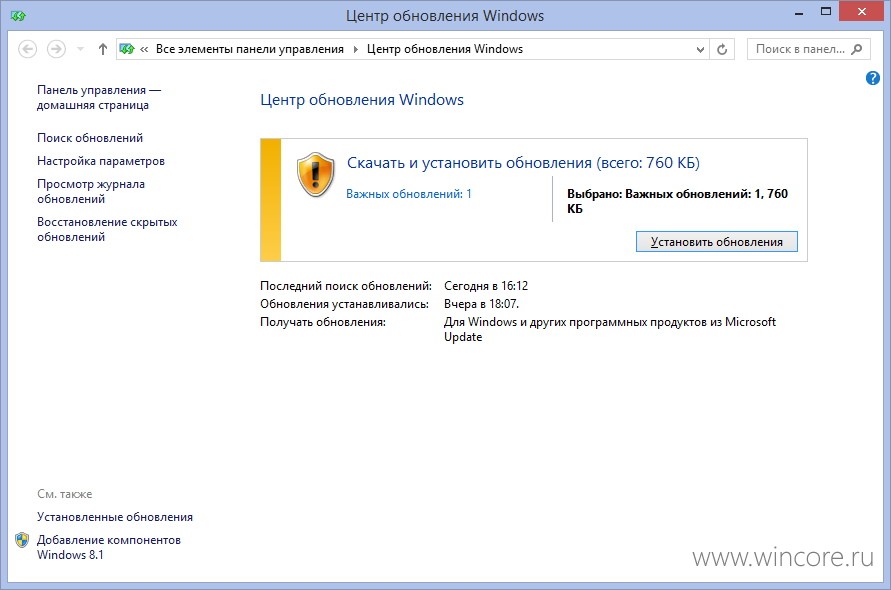The height and width of the screenshot is (590, 891).
Task: Click 'Поиск обновлений' in the sidebar
Action: click(x=90, y=138)
